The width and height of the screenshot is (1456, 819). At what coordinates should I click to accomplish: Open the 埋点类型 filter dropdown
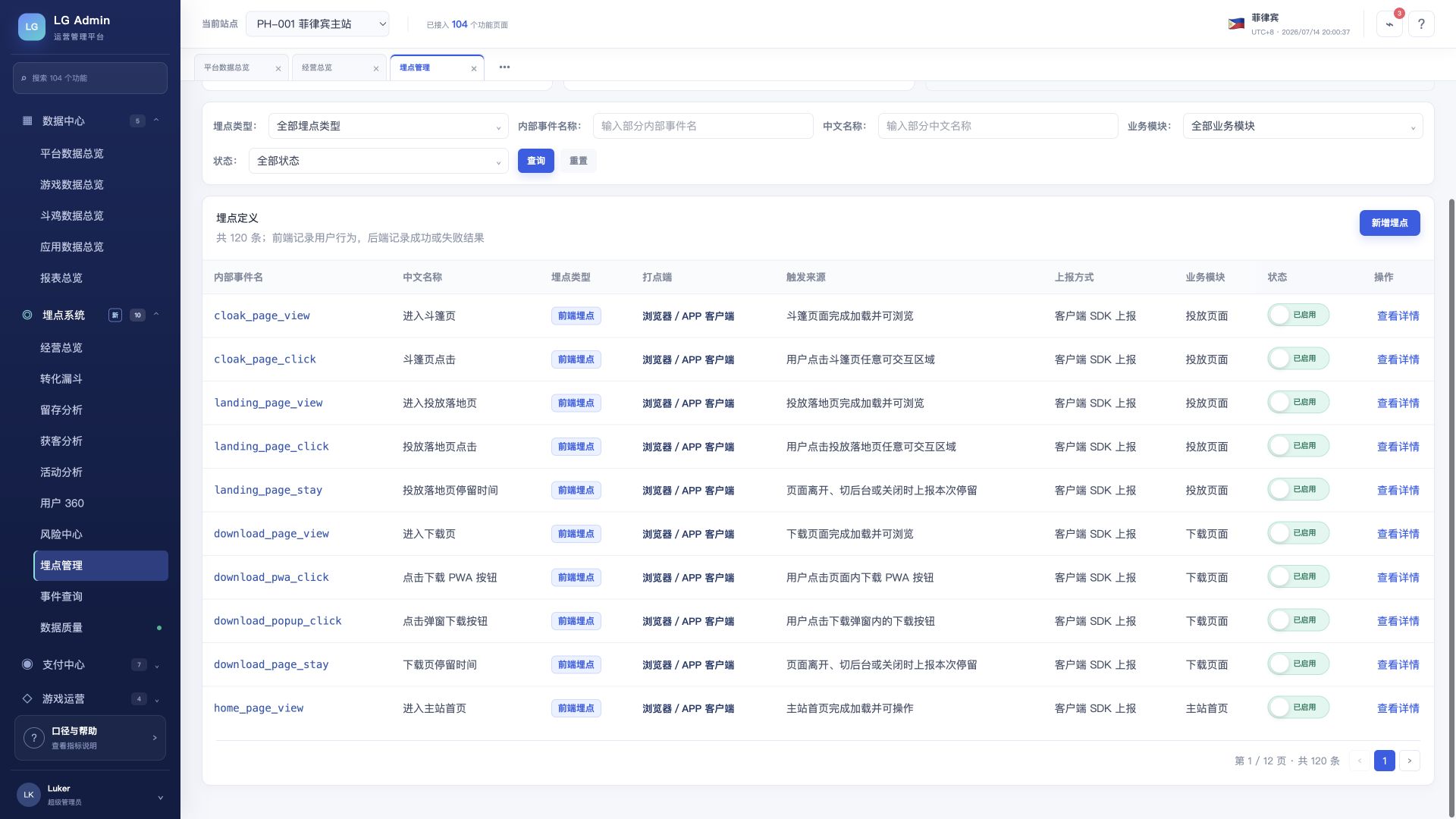click(388, 126)
